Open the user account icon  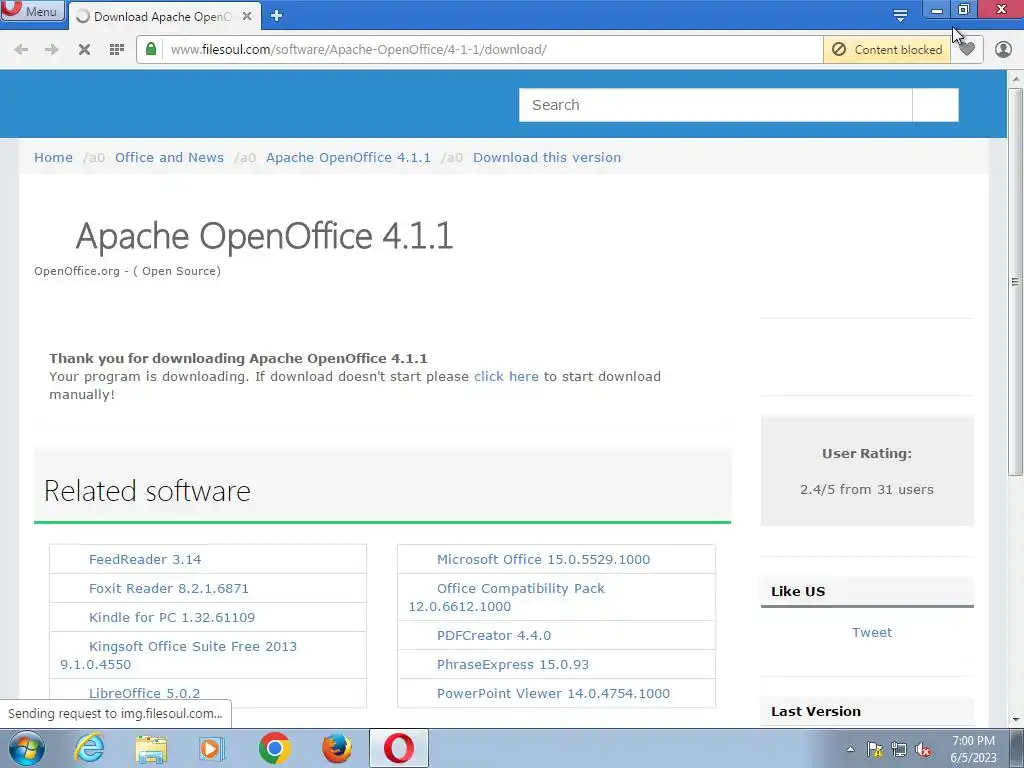click(1003, 50)
